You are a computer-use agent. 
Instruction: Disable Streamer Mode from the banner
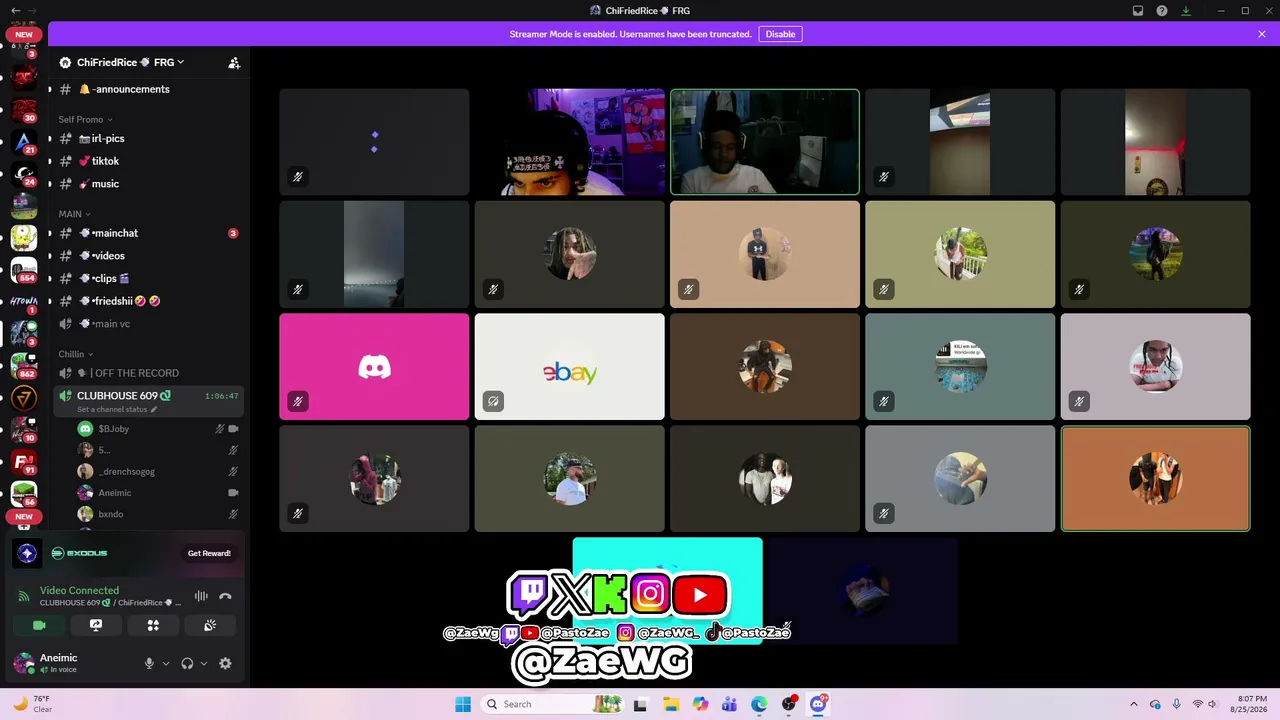click(x=780, y=34)
